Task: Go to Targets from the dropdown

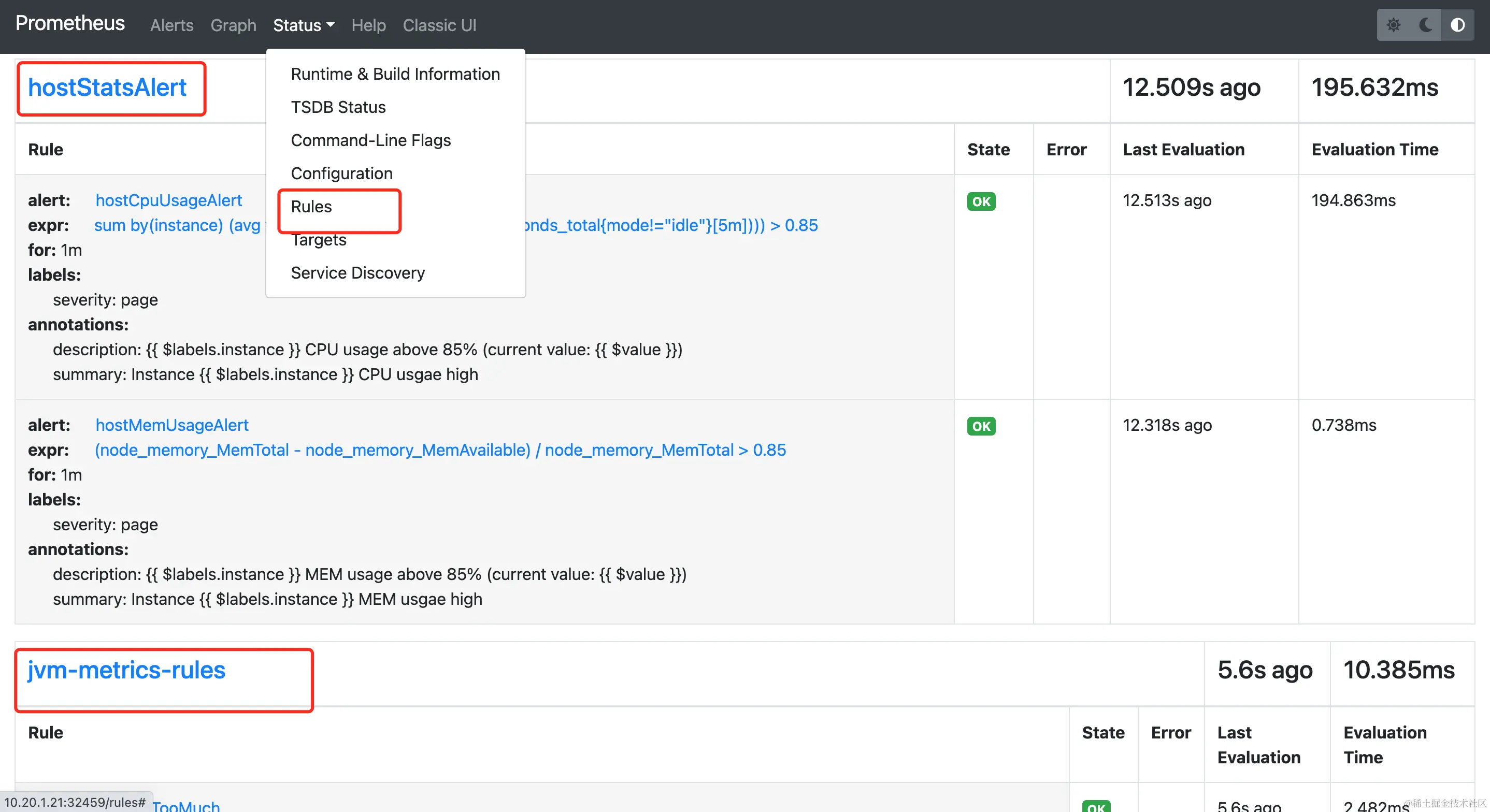Action: point(318,240)
